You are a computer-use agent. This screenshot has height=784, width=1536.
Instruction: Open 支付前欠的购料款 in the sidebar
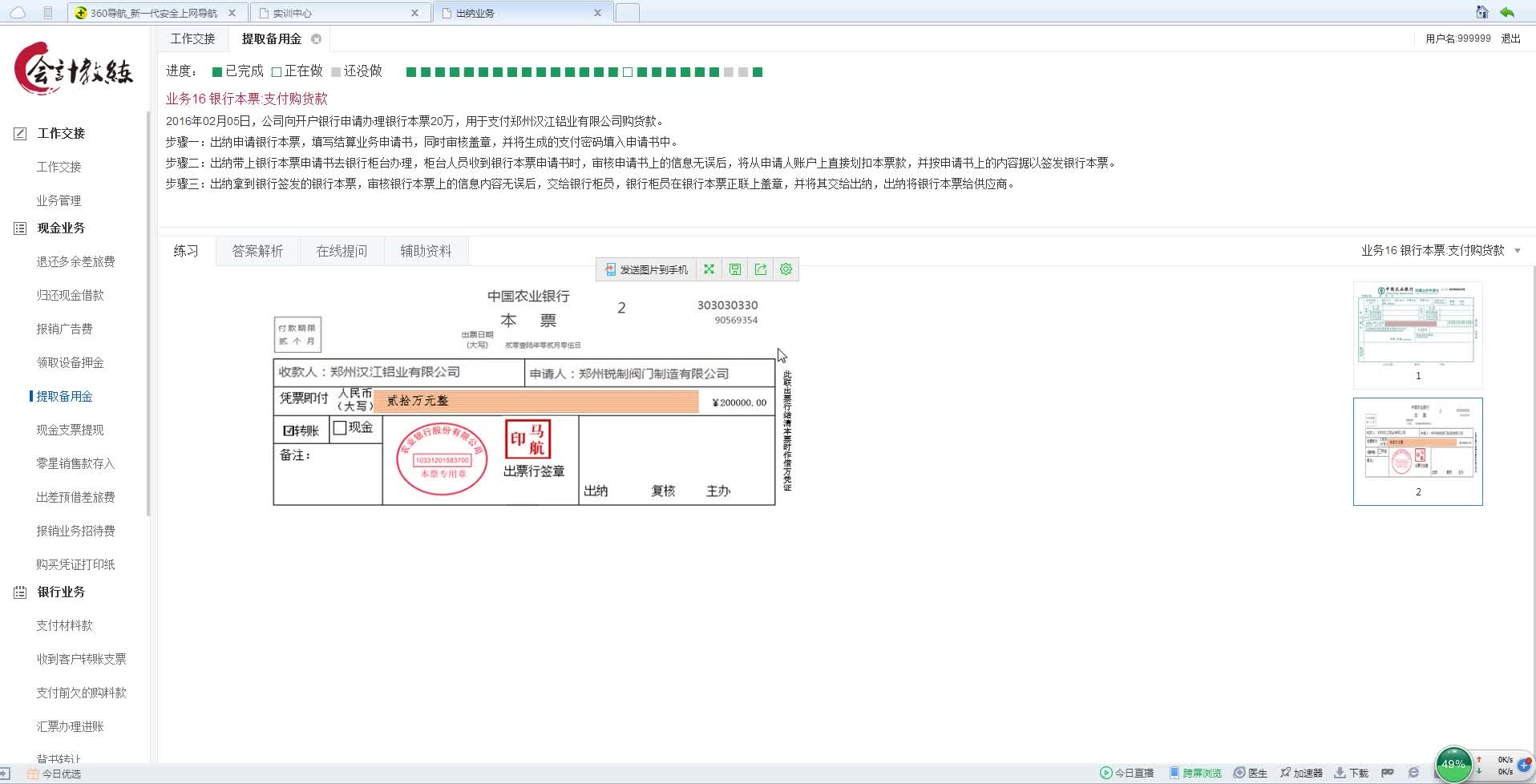pyautogui.click(x=81, y=693)
